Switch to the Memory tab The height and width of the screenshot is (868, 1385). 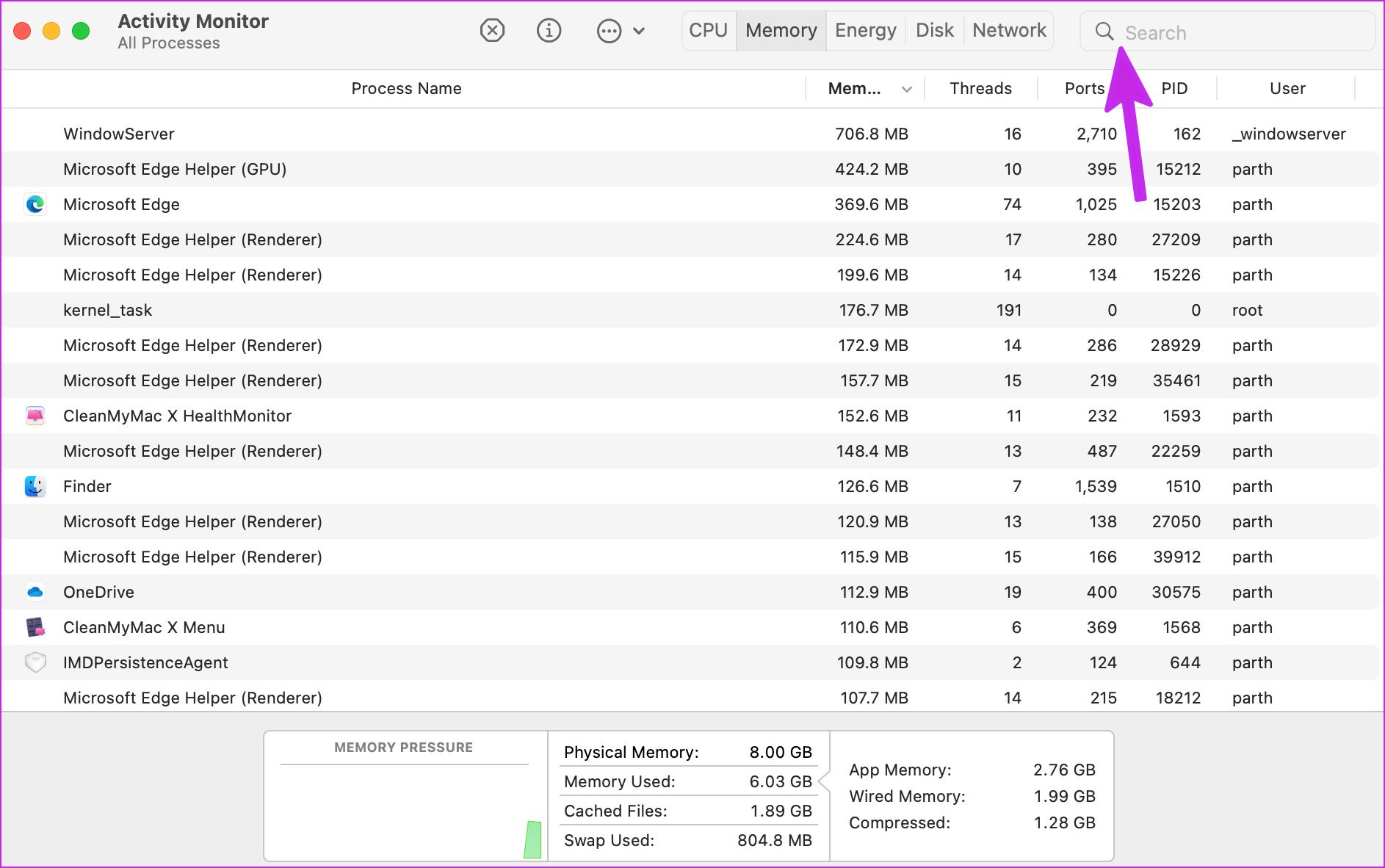(x=781, y=31)
